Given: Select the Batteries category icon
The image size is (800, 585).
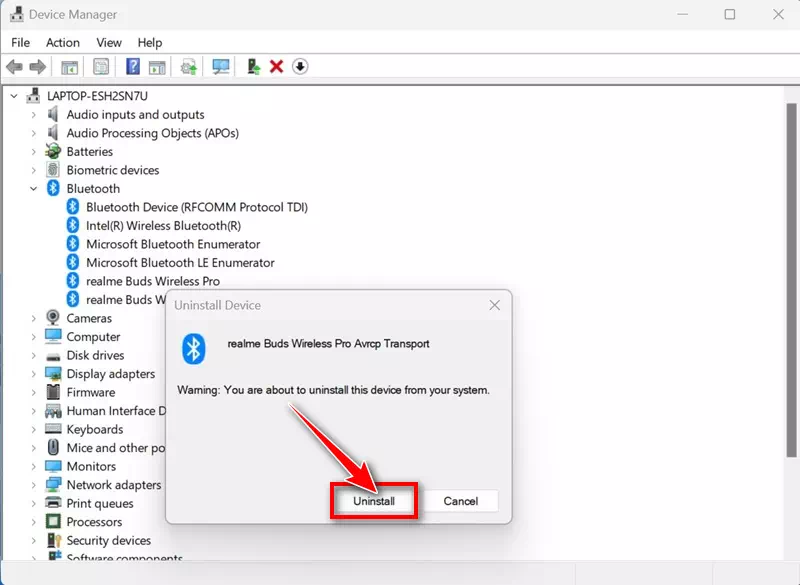Looking at the screenshot, I should click(x=53, y=151).
